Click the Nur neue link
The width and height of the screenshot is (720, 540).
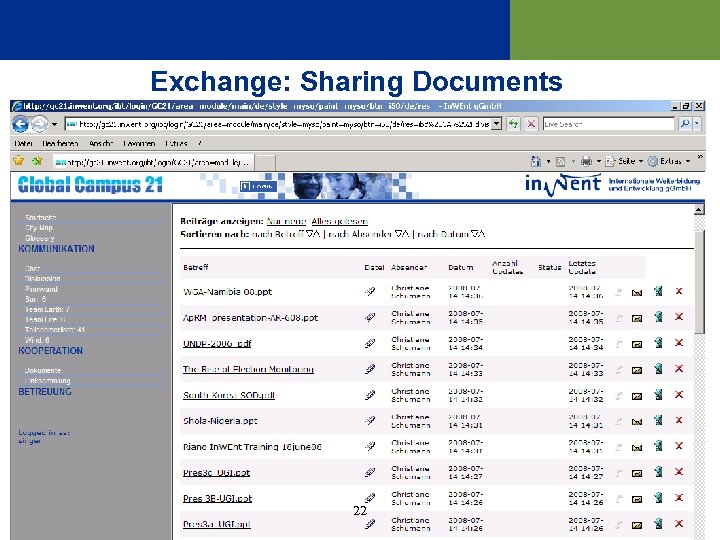coord(287,221)
